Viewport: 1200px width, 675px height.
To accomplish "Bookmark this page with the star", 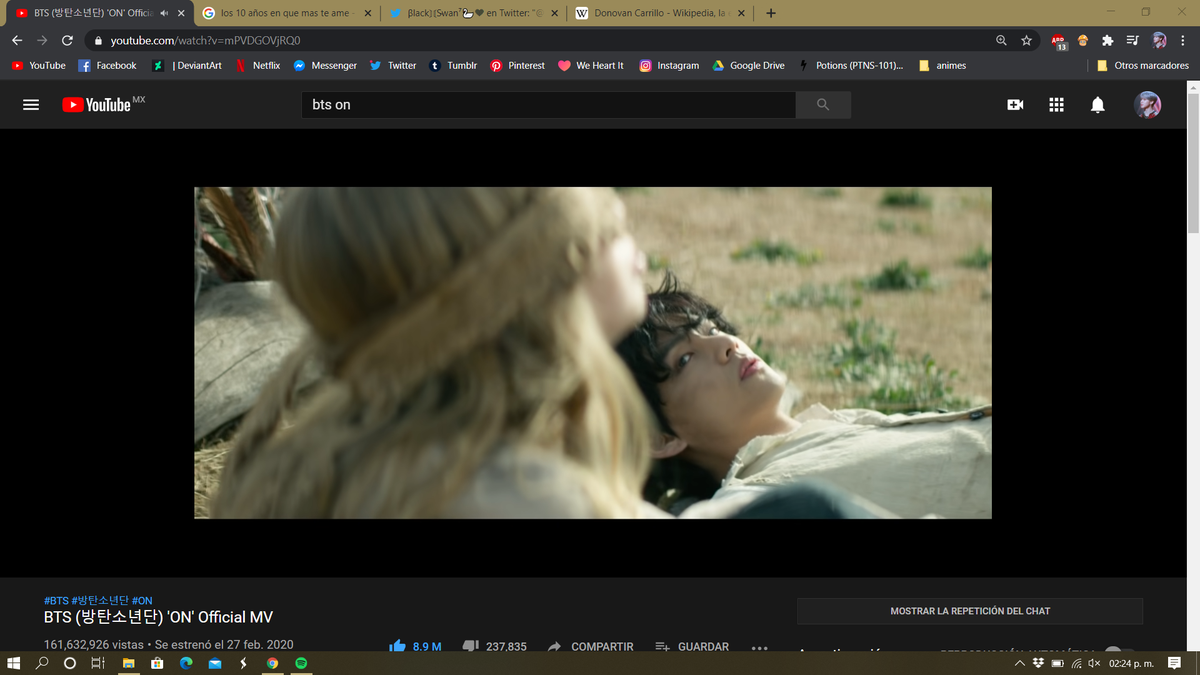I will 1026,40.
